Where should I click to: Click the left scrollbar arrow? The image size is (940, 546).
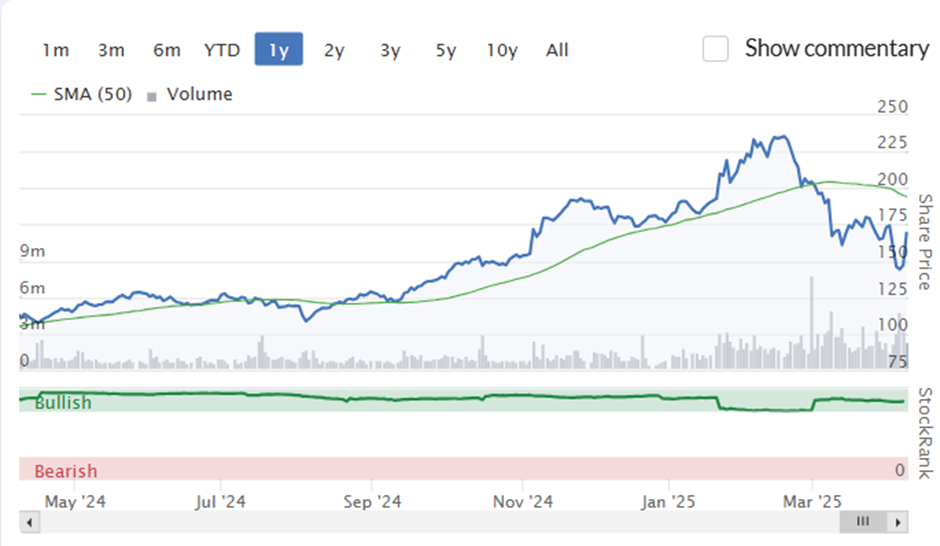pos(29,522)
